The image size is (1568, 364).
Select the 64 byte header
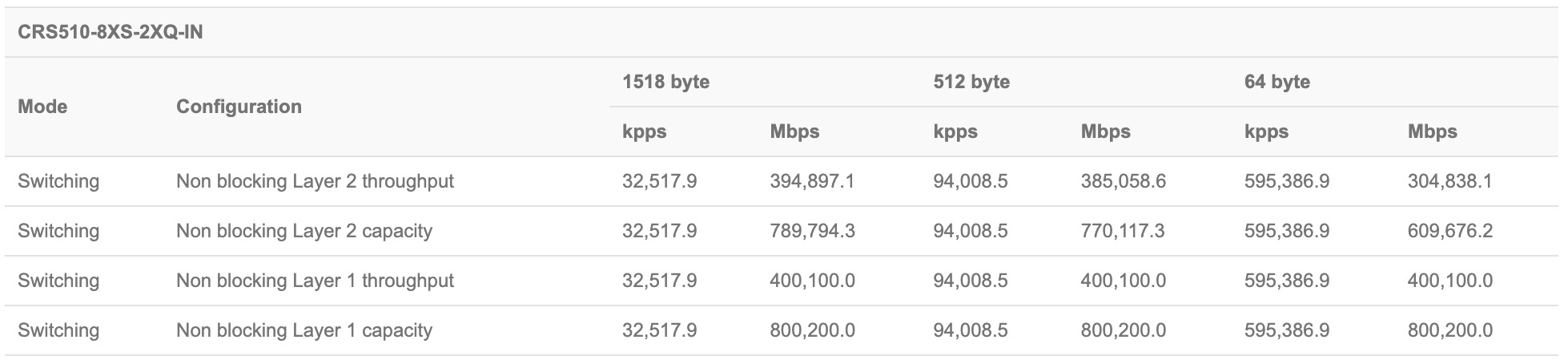[x=1277, y=82]
